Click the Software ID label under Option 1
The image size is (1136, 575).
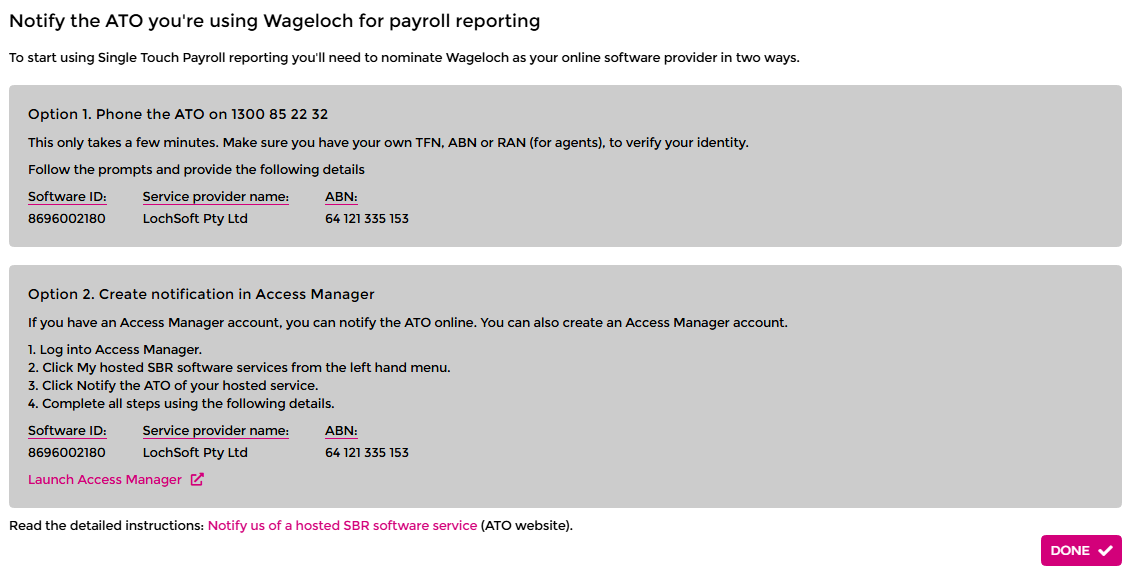[67, 197]
